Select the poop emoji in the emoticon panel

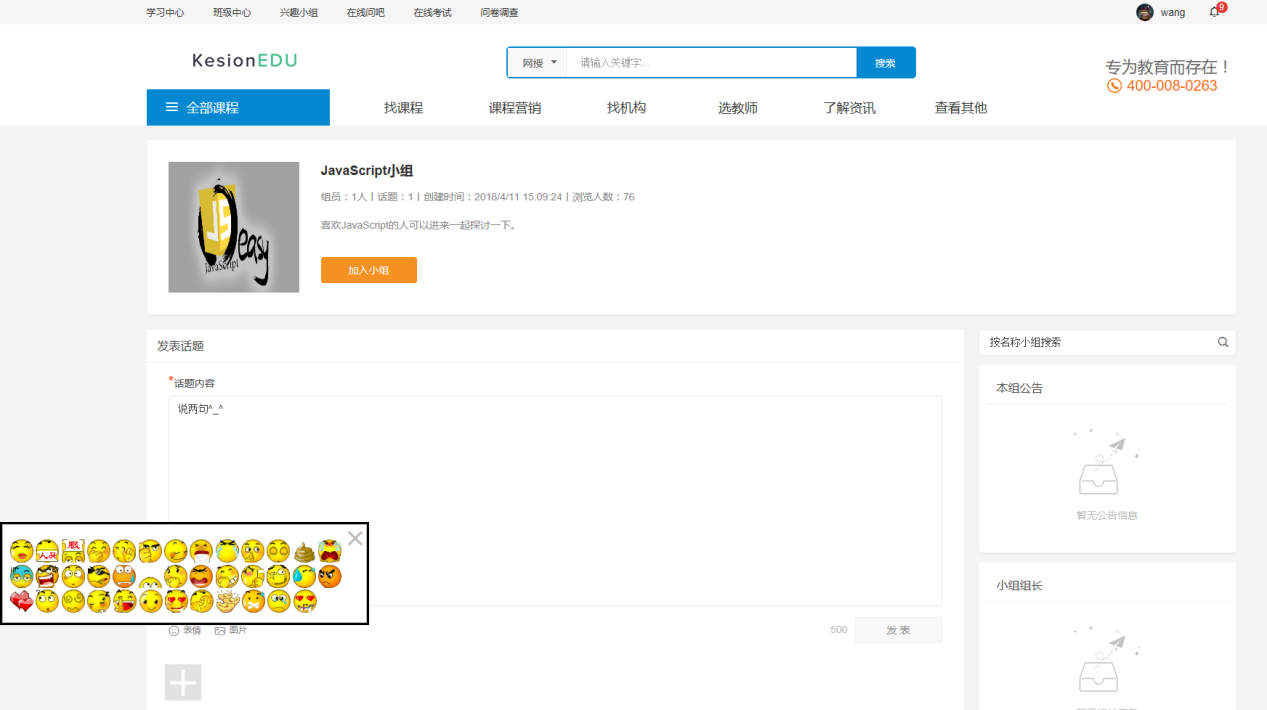tap(304, 552)
